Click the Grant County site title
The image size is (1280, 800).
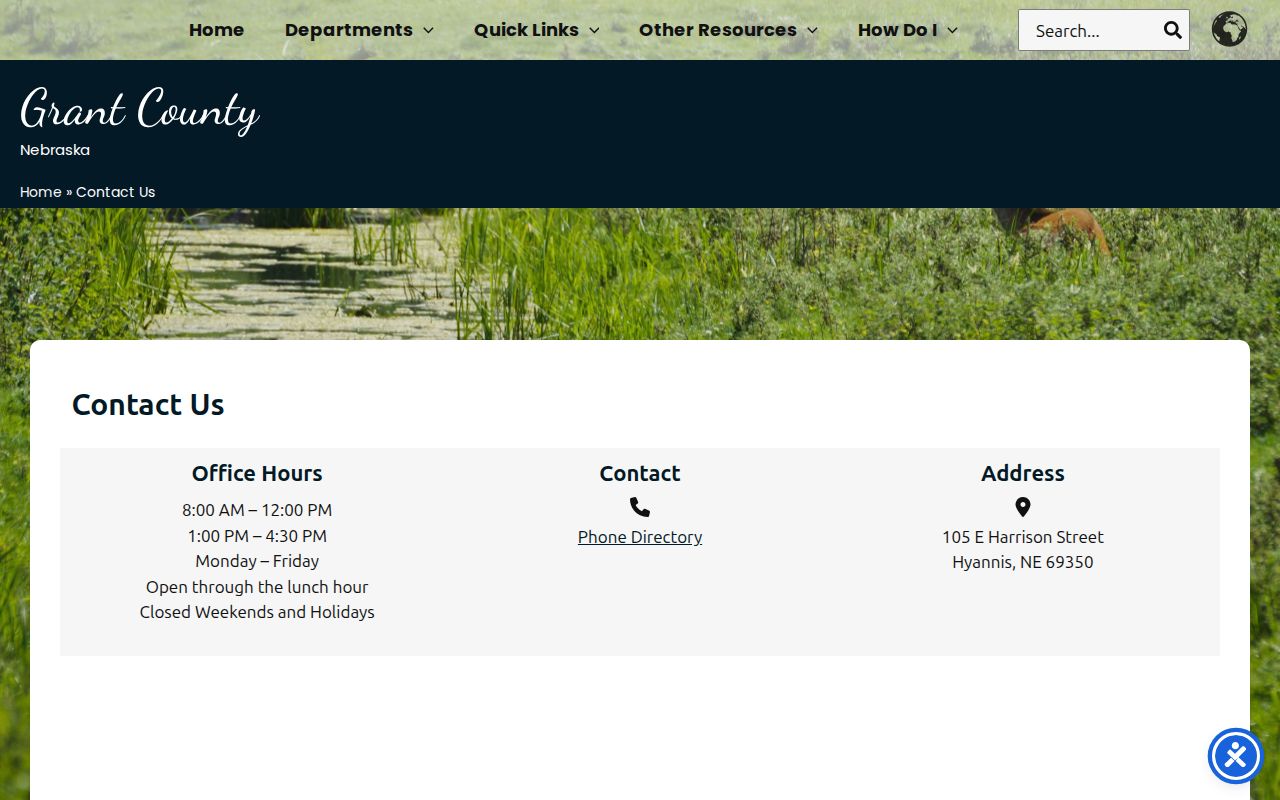pos(140,109)
